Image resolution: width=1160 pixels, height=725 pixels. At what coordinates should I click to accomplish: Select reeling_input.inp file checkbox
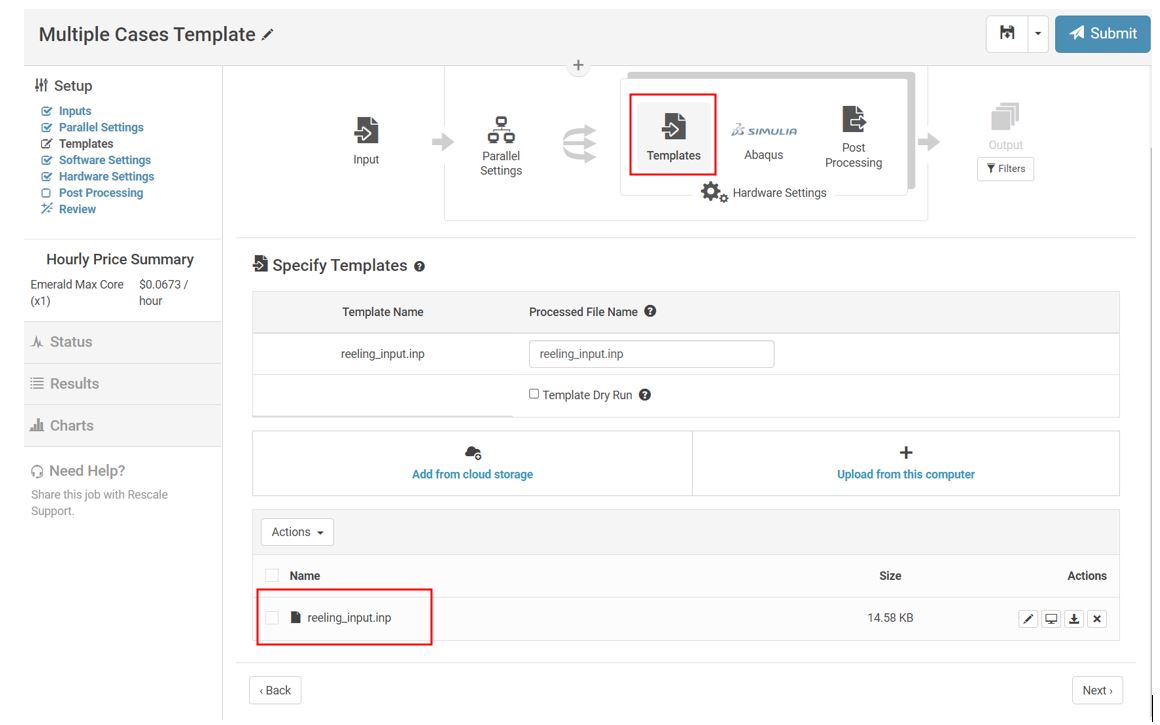click(x=272, y=618)
